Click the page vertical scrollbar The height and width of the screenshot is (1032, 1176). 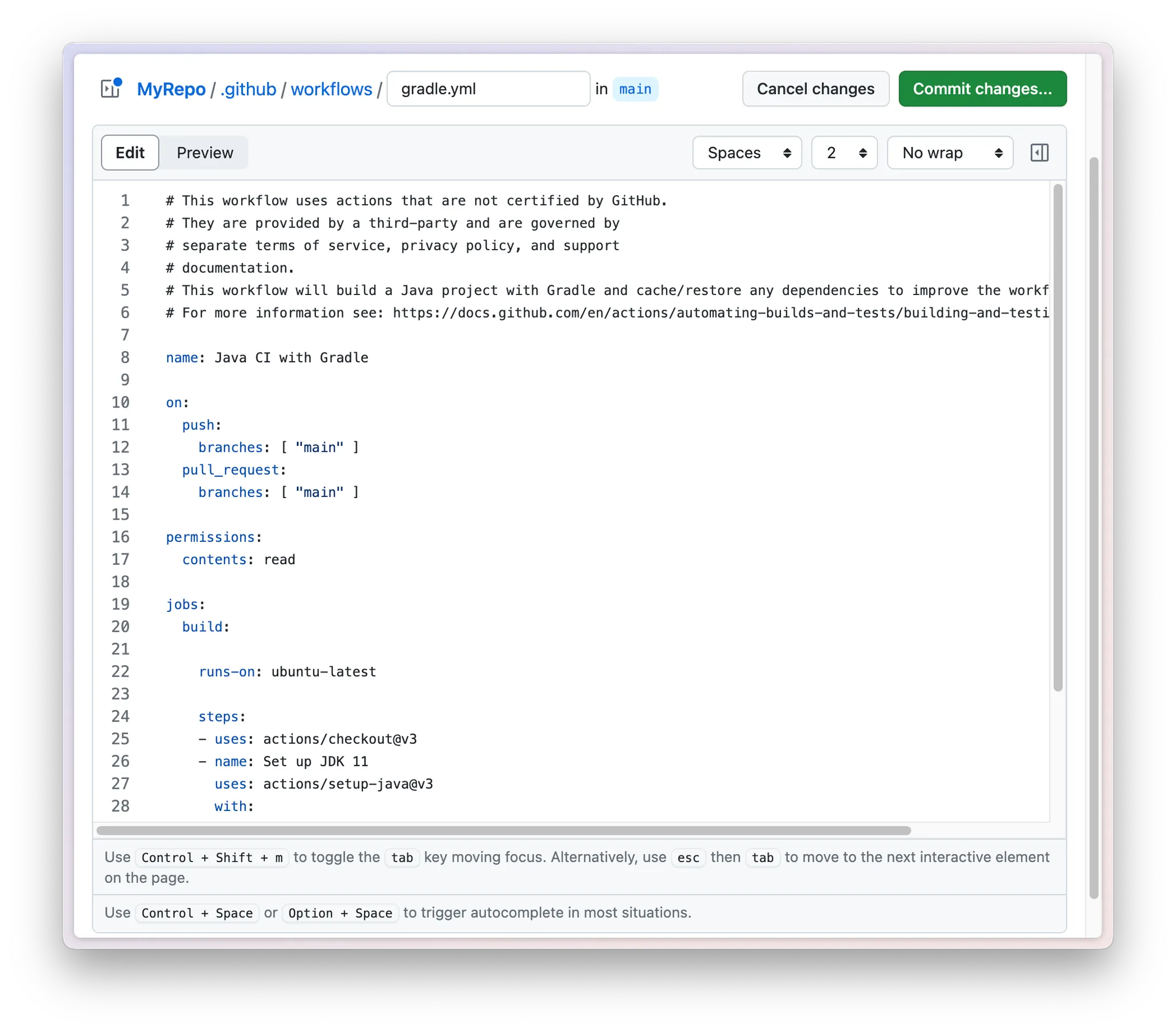[1094, 526]
